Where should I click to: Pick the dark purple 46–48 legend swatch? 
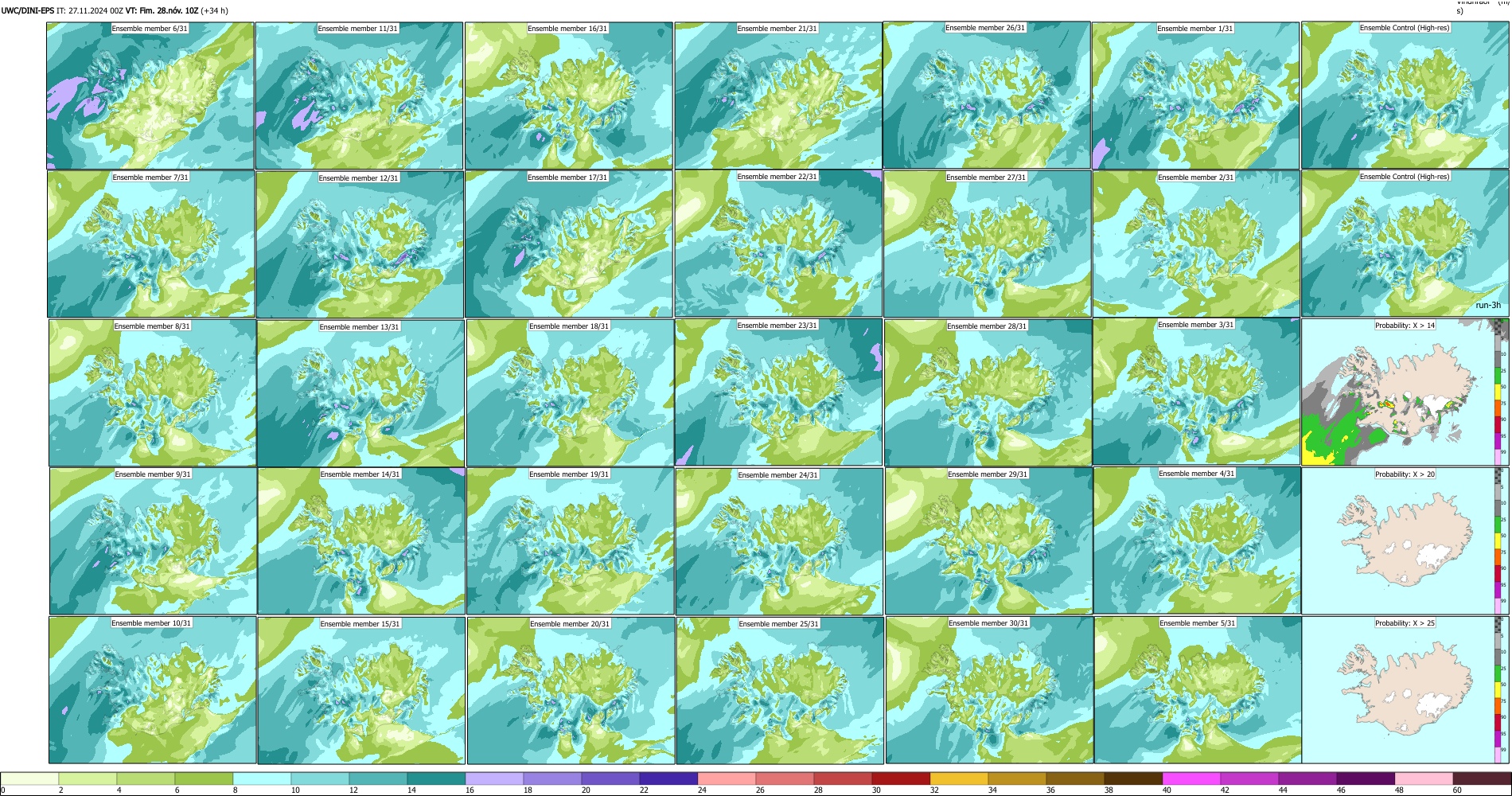[x=1366, y=778]
